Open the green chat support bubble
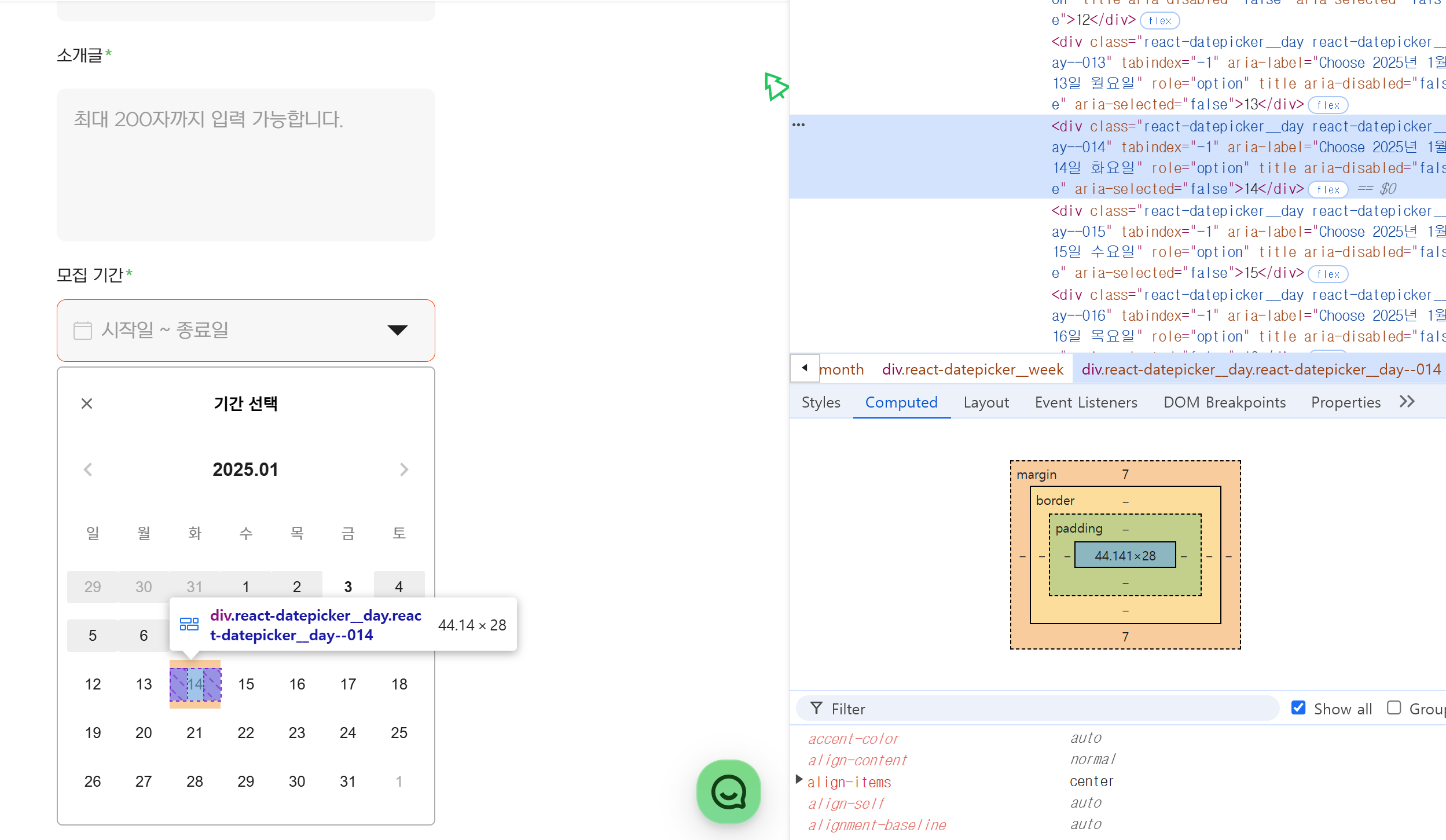Image resolution: width=1446 pixels, height=840 pixels. 728,791
